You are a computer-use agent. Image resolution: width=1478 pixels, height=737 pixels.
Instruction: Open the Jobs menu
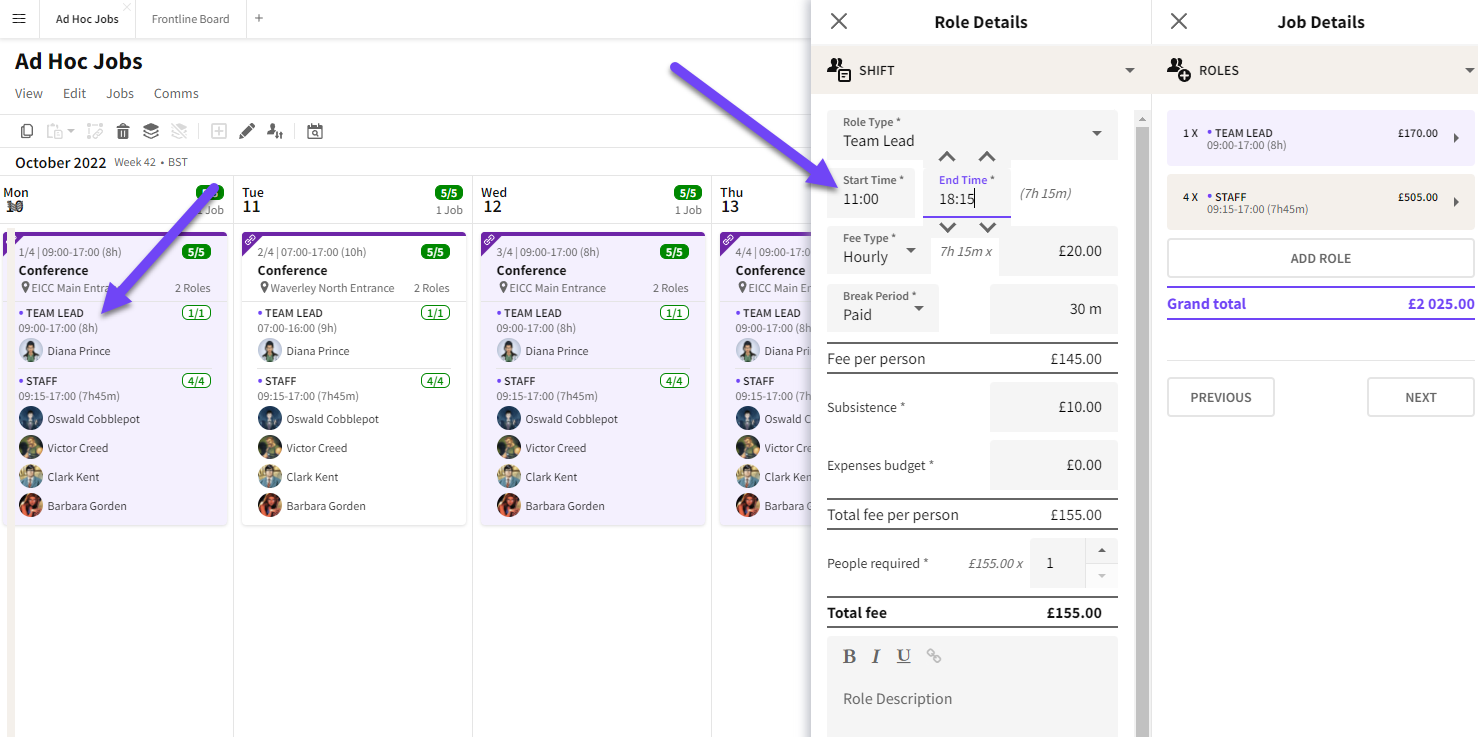pyautogui.click(x=120, y=93)
